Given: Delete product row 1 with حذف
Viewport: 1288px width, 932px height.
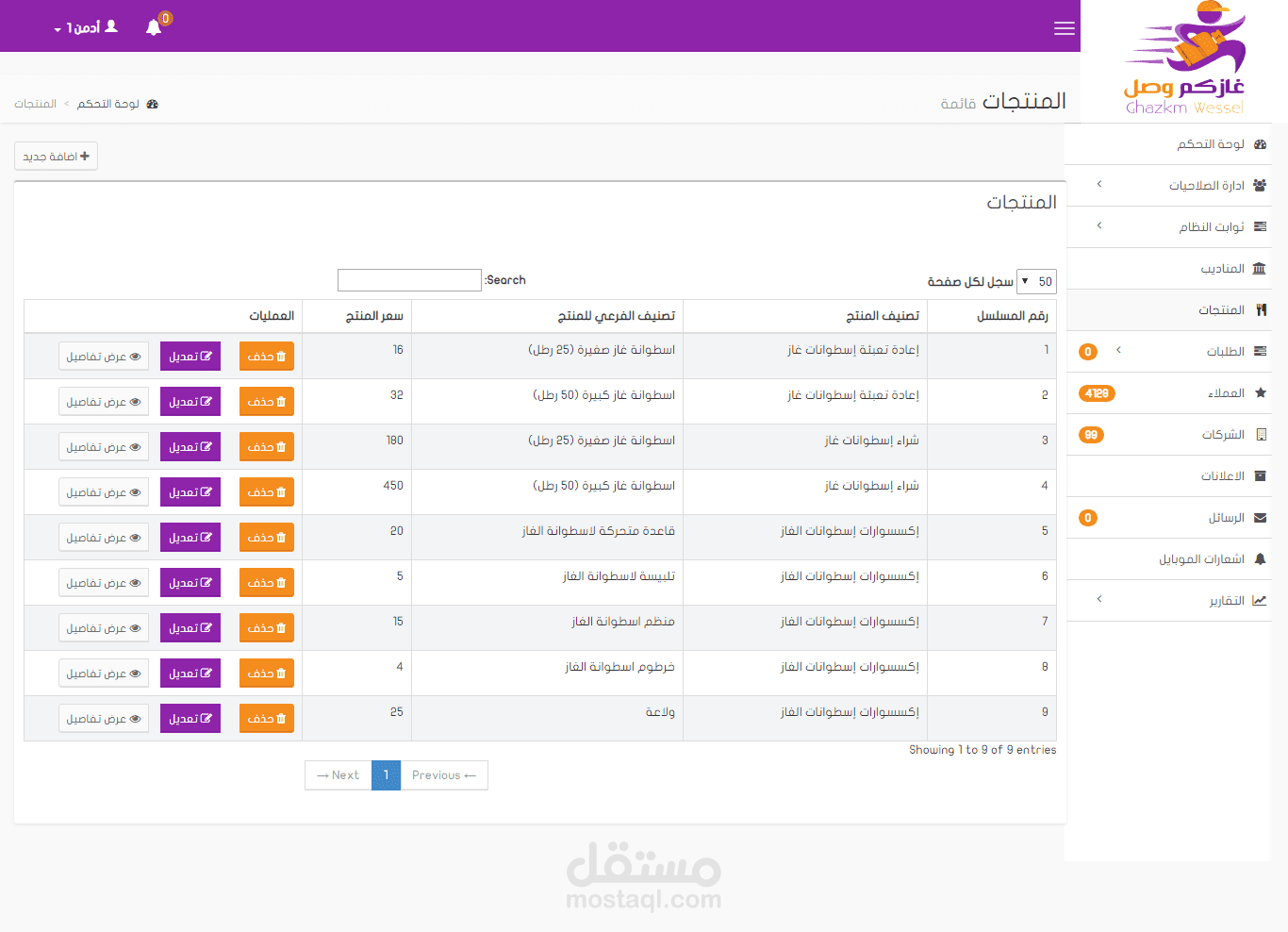Looking at the screenshot, I should (267, 357).
